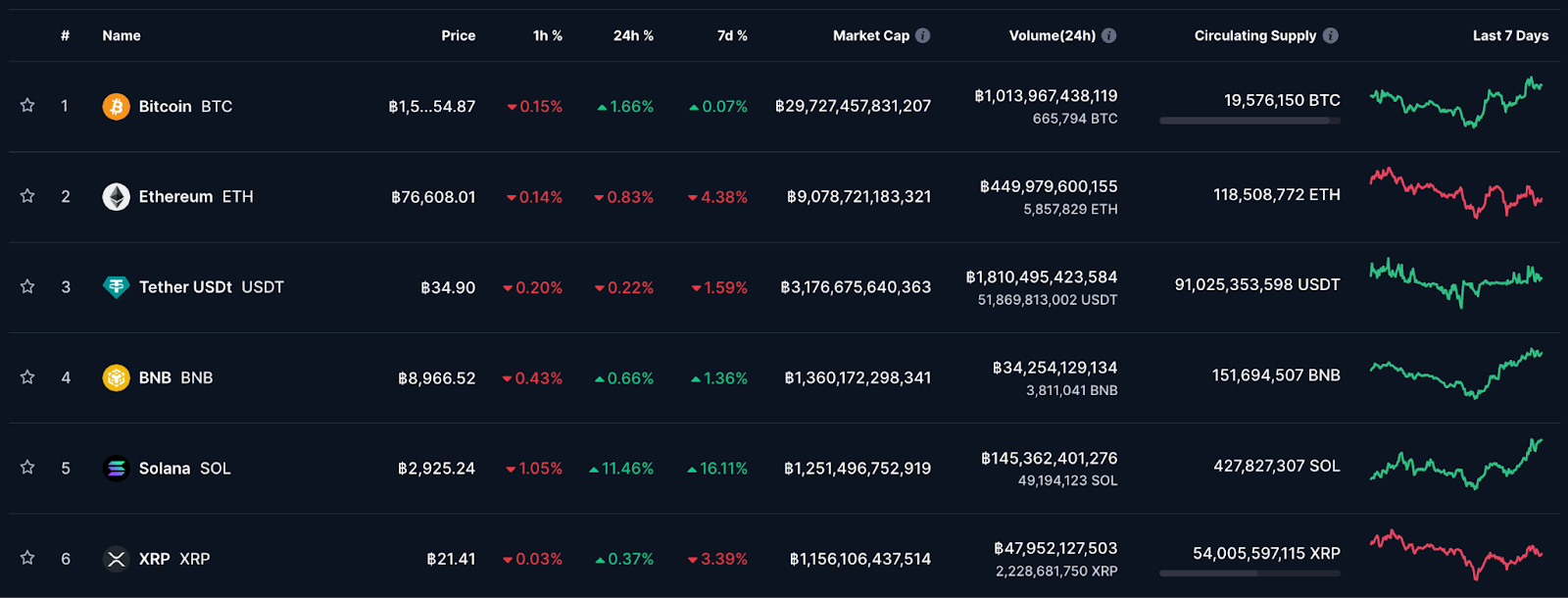The image size is (1568, 598).
Task: Open the Ethereum ETH name link
Action: coord(196,197)
